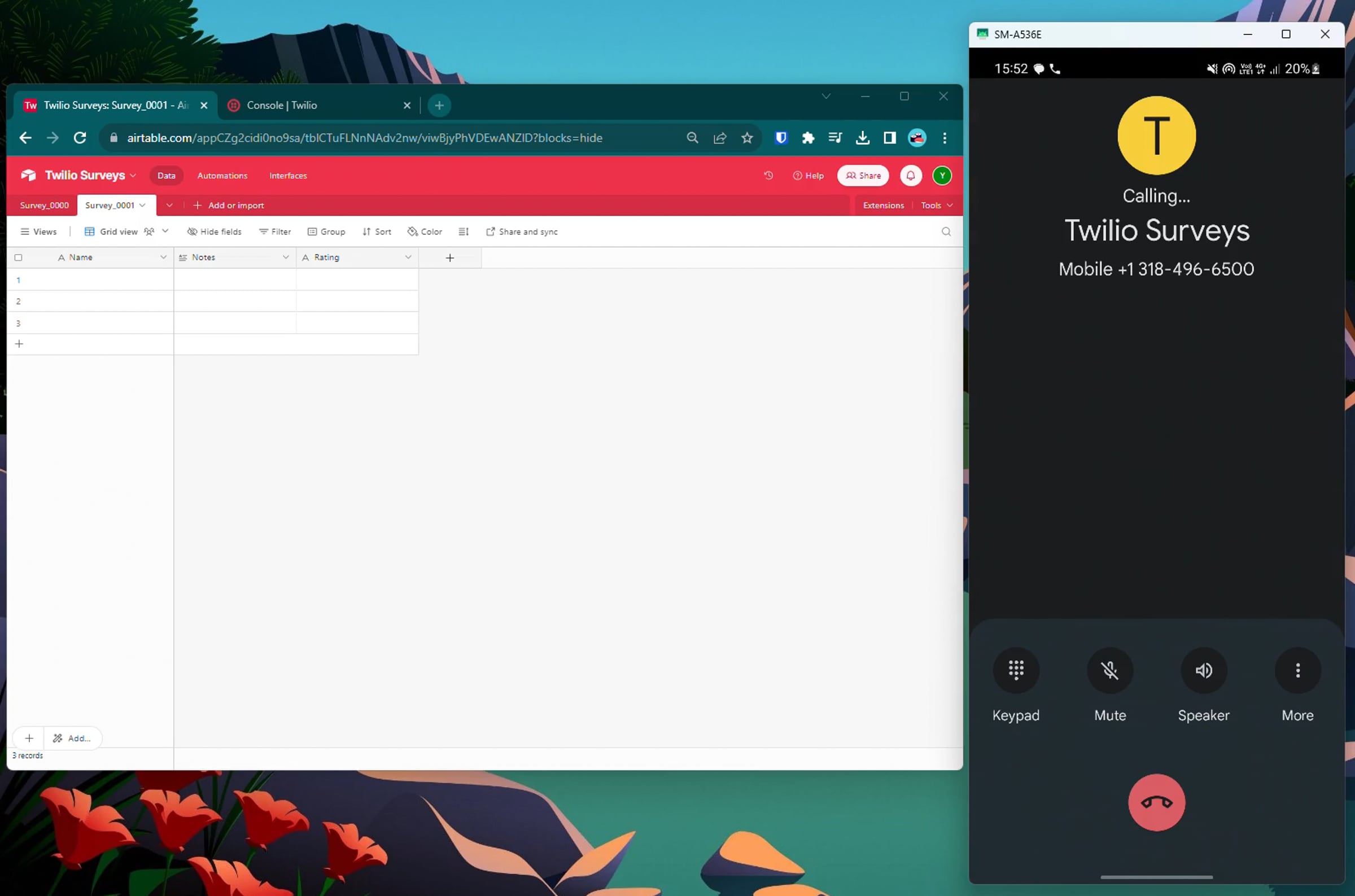The image size is (1355, 896).
Task: Open the Hide fields options
Action: (214, 231)
